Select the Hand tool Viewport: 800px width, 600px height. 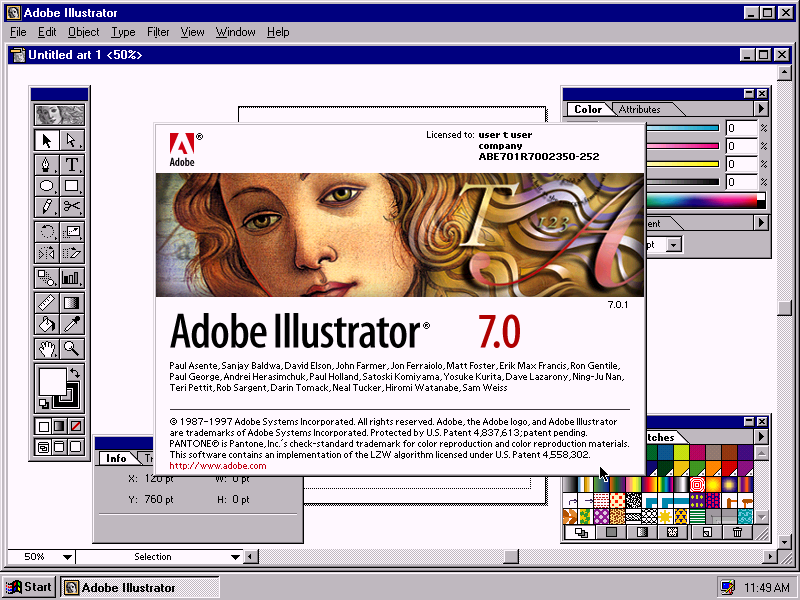coord(46,348)
